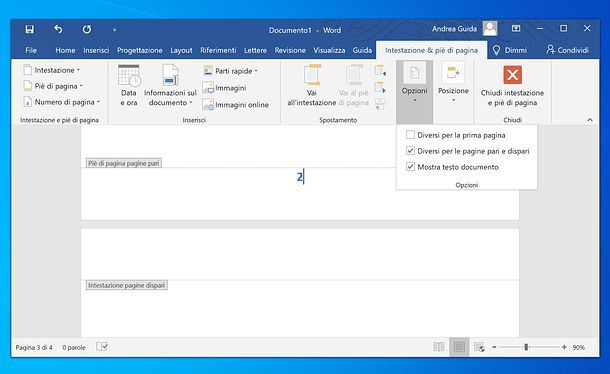Uncheck Diversi per le pagine pari e dispari

[410, 151]
